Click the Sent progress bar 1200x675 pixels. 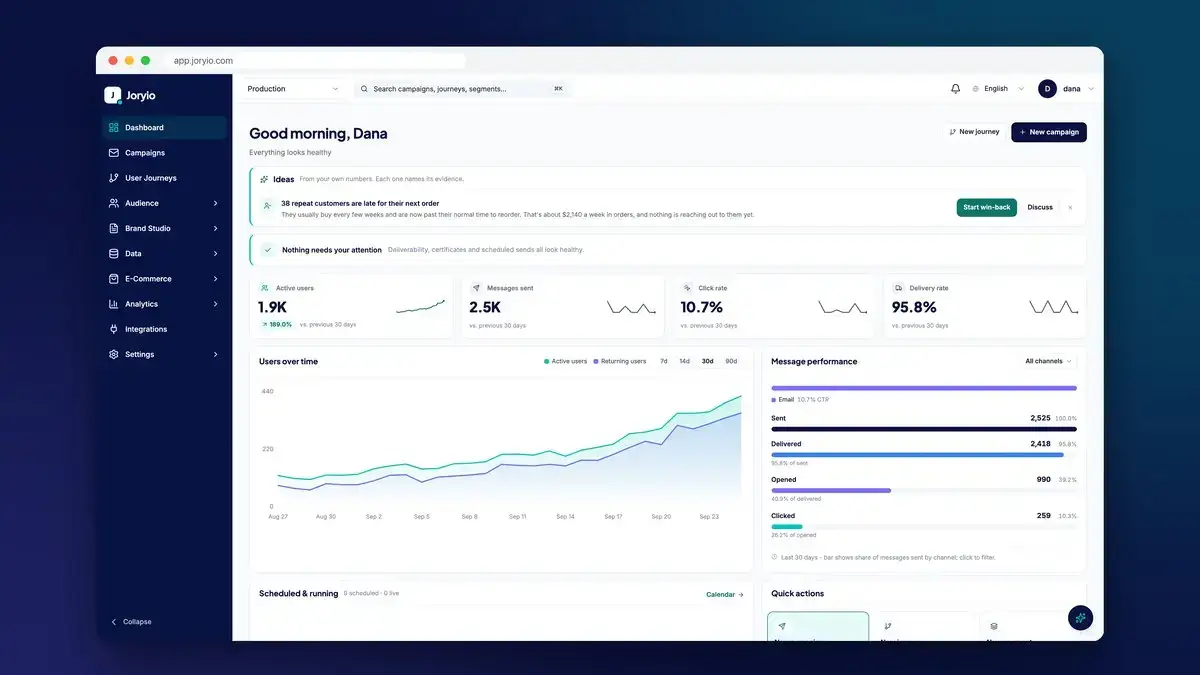point(924,429)
